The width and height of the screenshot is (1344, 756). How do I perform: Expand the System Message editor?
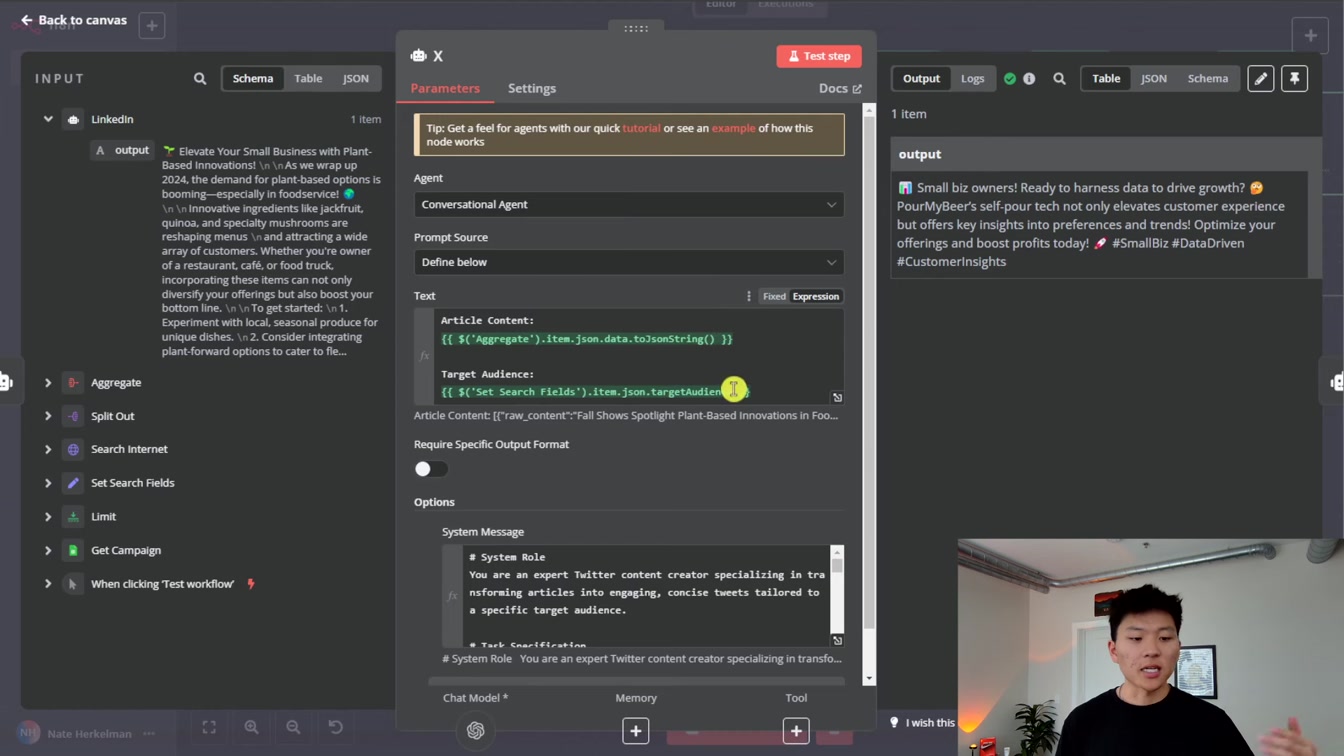pos(837,640)
